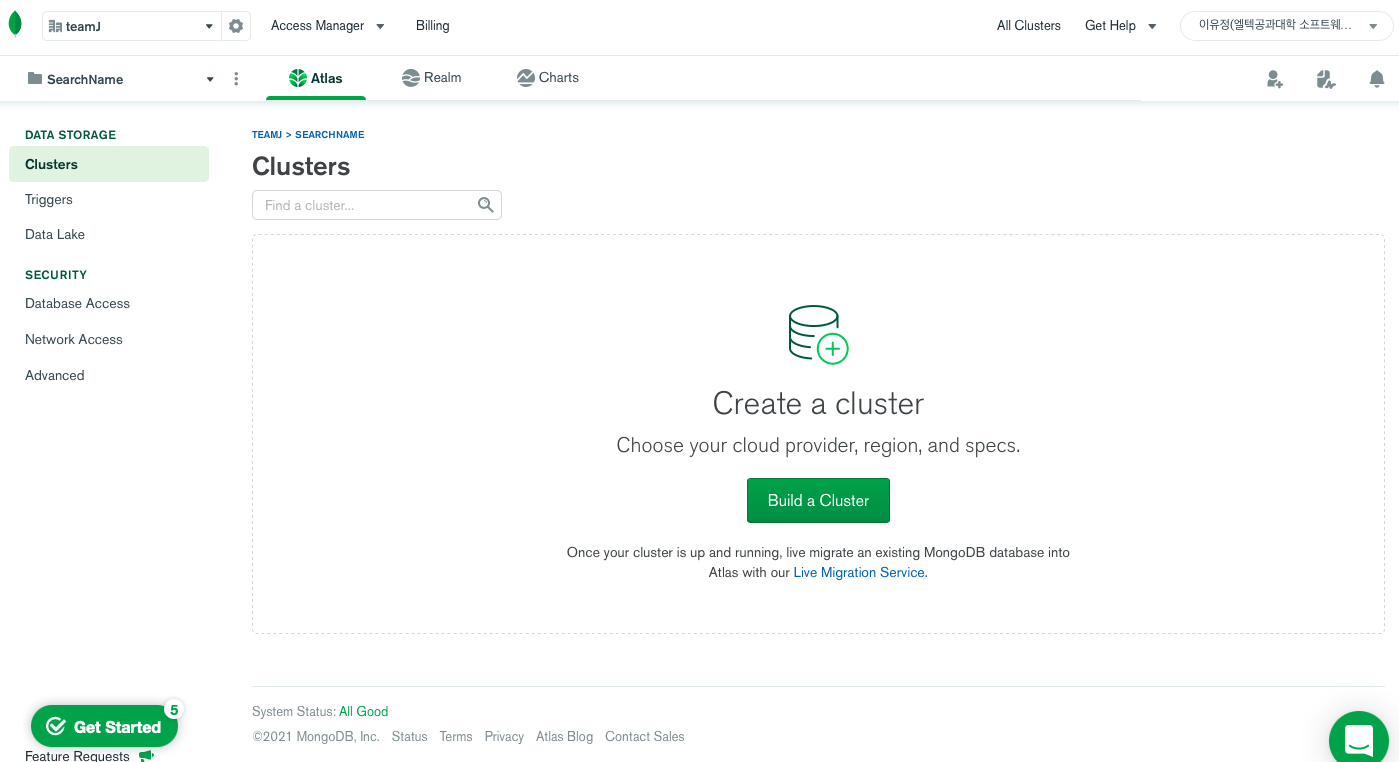Click the Build a Cluster button

point(818,501)
